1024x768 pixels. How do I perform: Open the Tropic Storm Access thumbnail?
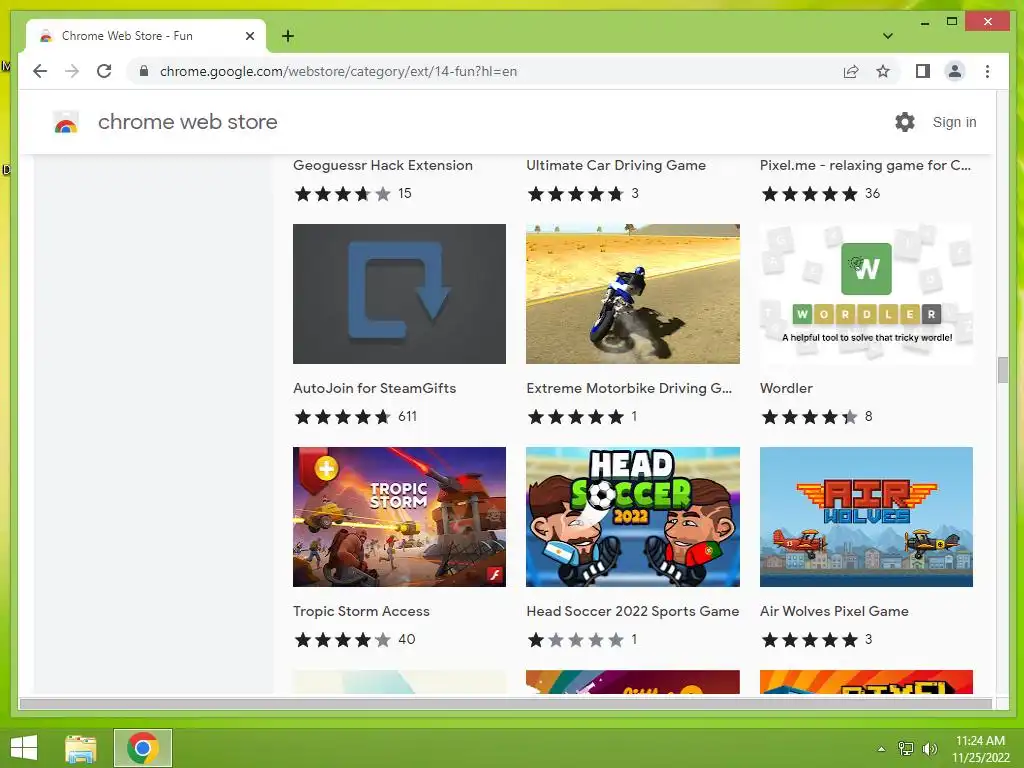[x=399, y=517]
